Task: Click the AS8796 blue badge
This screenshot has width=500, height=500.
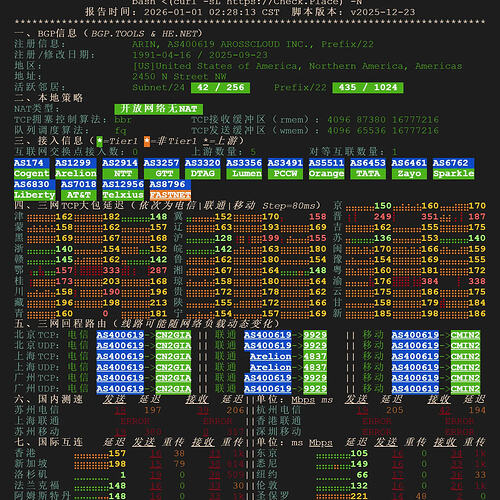Action: 170,184
